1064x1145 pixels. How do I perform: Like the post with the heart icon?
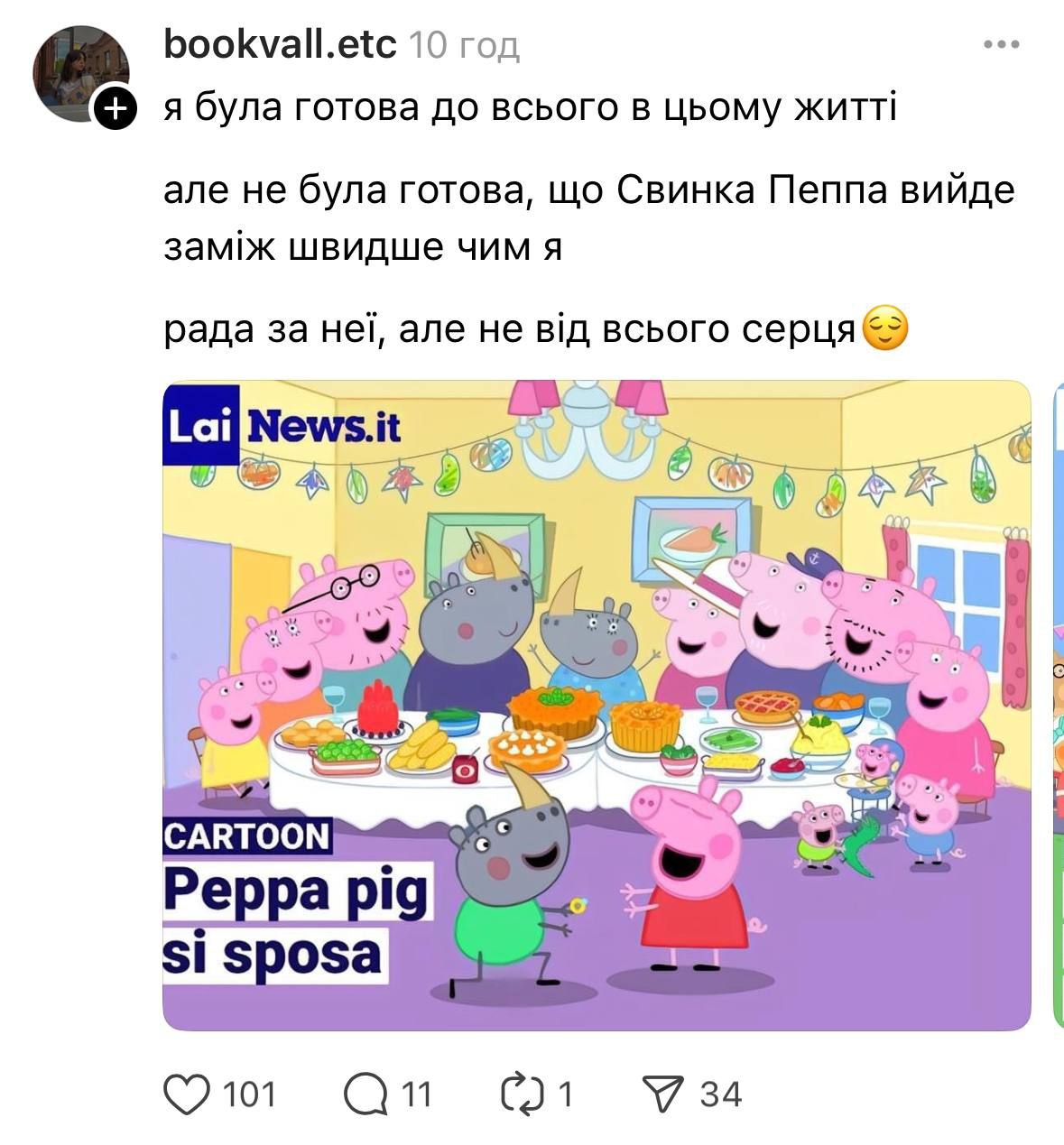[186, 1094]
